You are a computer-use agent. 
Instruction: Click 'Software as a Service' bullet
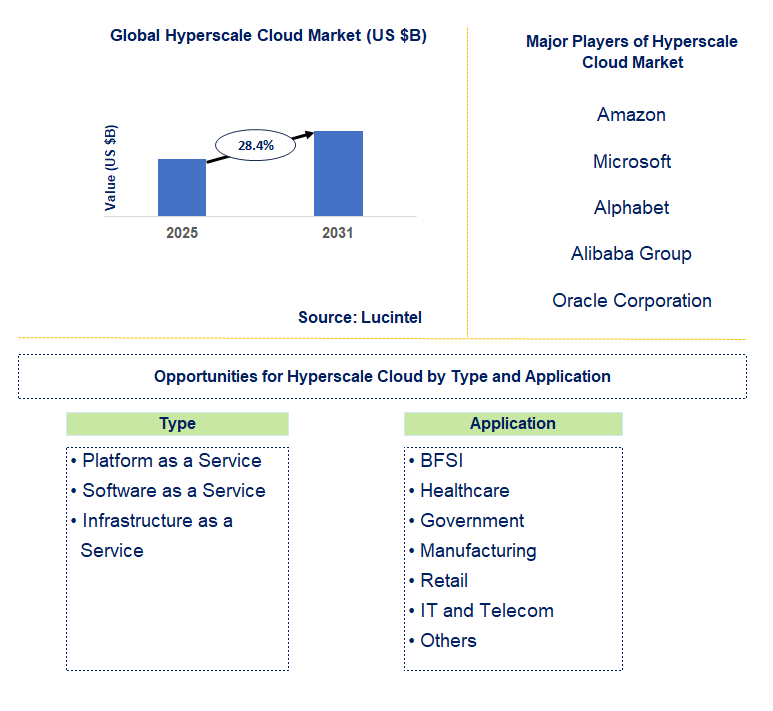[x=168, y=491]
